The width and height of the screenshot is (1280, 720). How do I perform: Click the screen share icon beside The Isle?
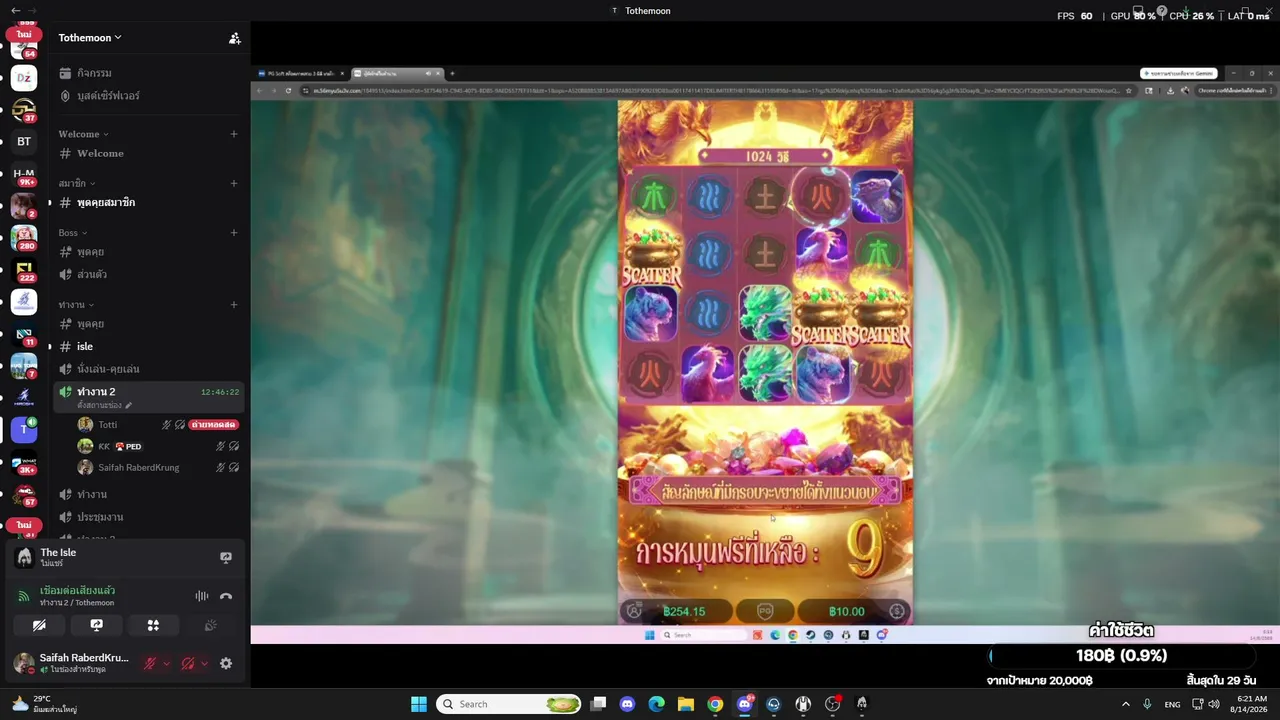click(226, 558)
